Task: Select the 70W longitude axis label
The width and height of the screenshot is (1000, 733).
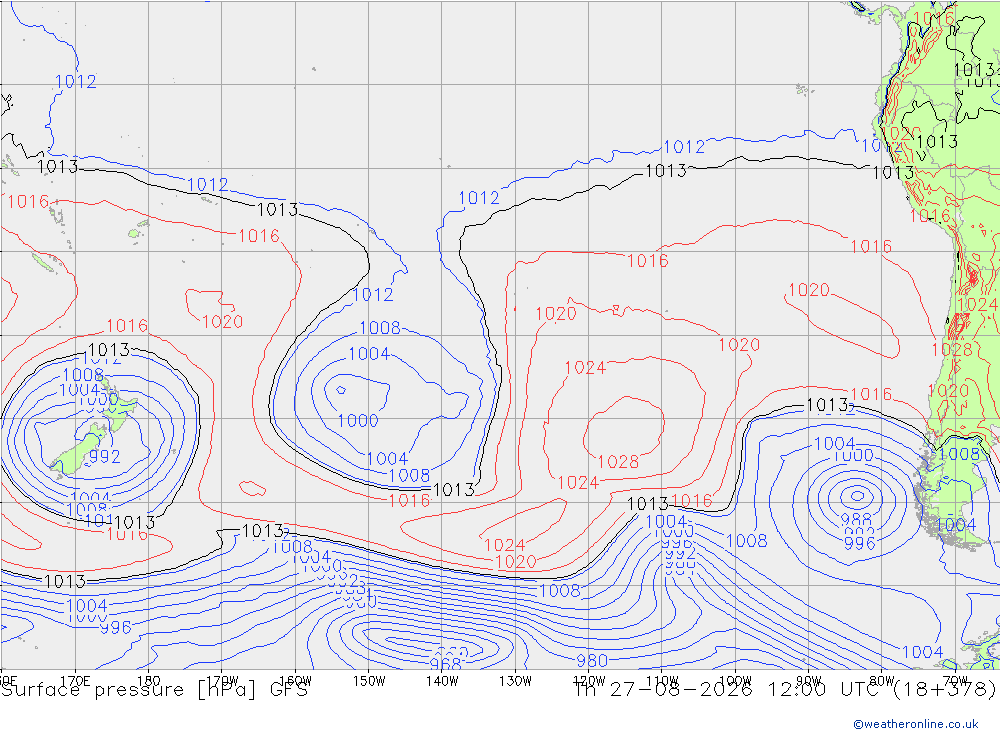Action: (955, 681)
